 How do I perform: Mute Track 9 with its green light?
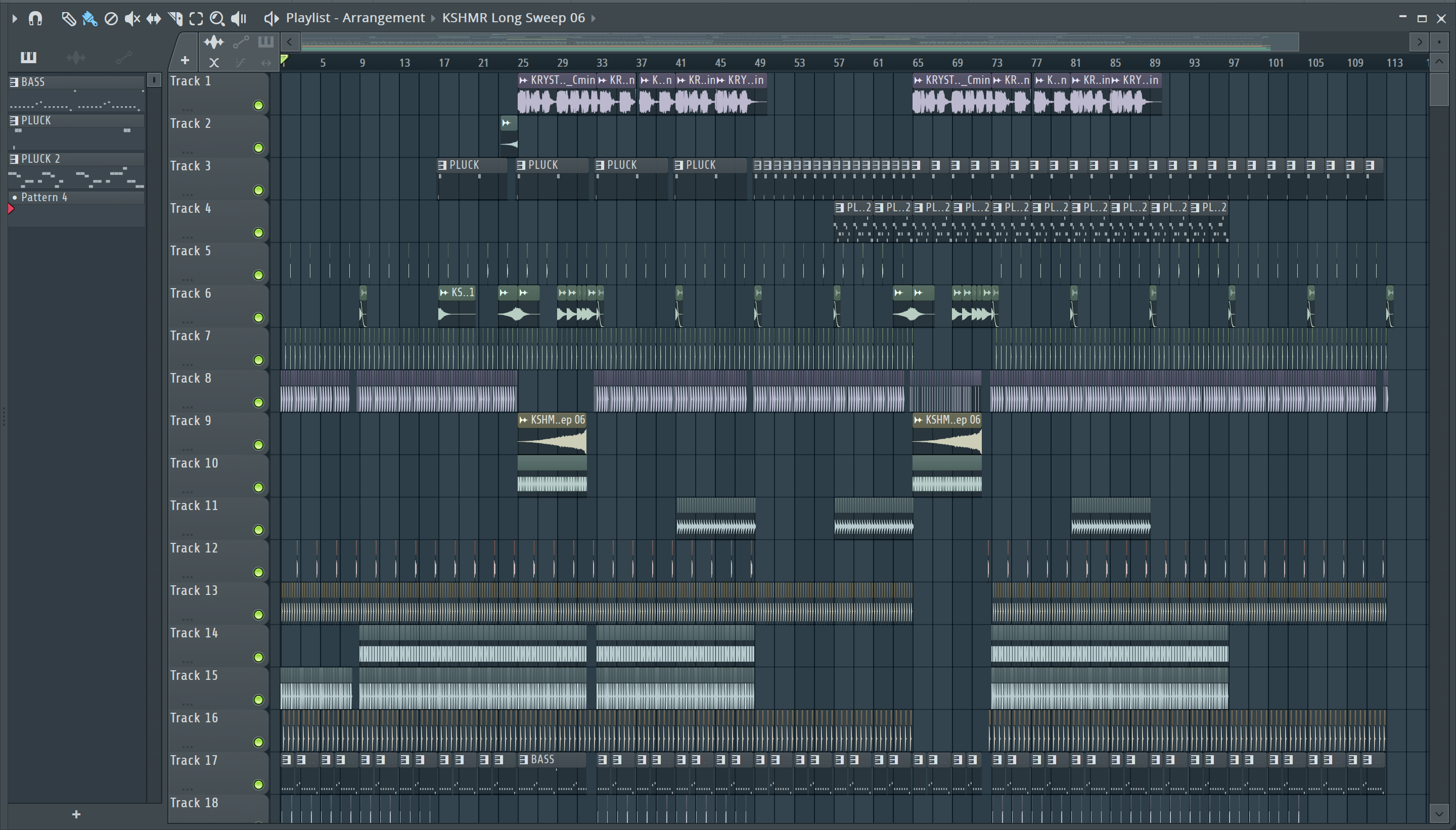point(258,445)
